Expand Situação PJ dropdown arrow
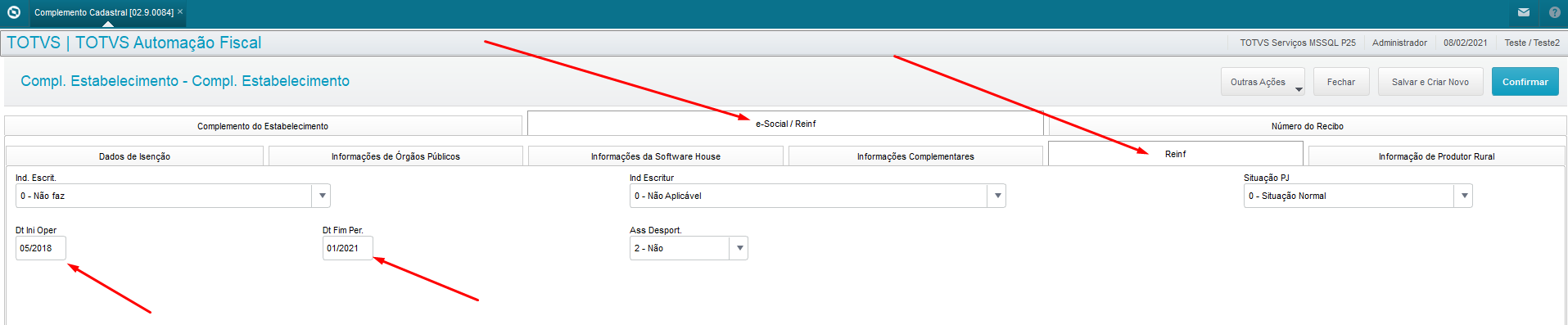 coord(1464,196)
